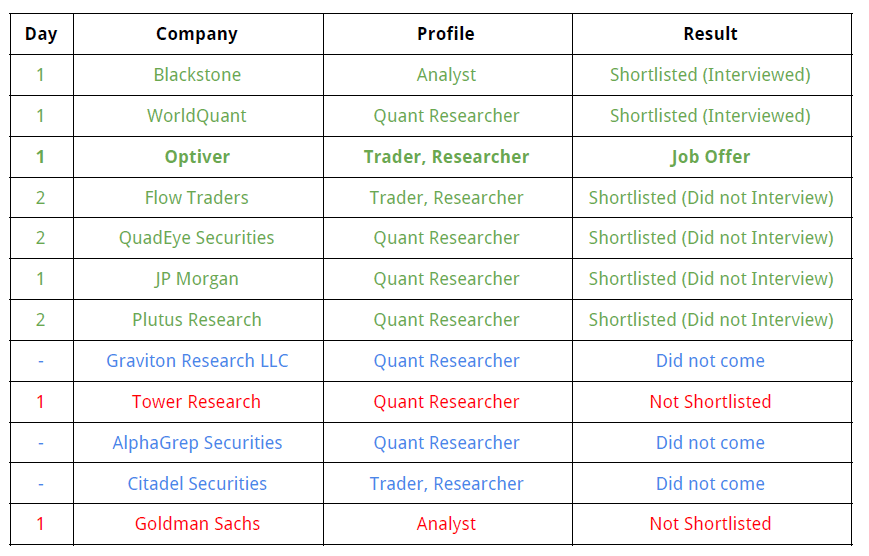The image size is (869, 556).
Task: Click the Day column header
Action: (x=41, y=34)
